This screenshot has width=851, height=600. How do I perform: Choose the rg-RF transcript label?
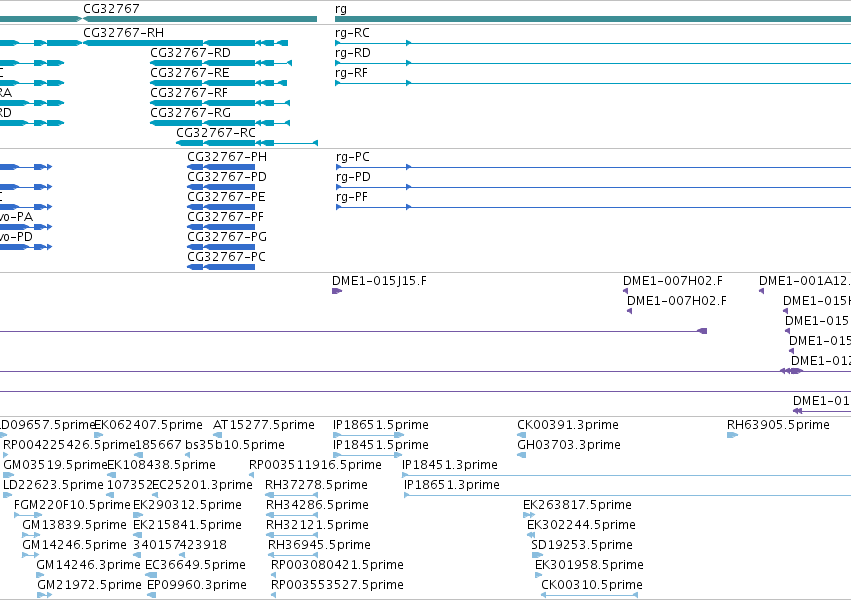(351, 73)
